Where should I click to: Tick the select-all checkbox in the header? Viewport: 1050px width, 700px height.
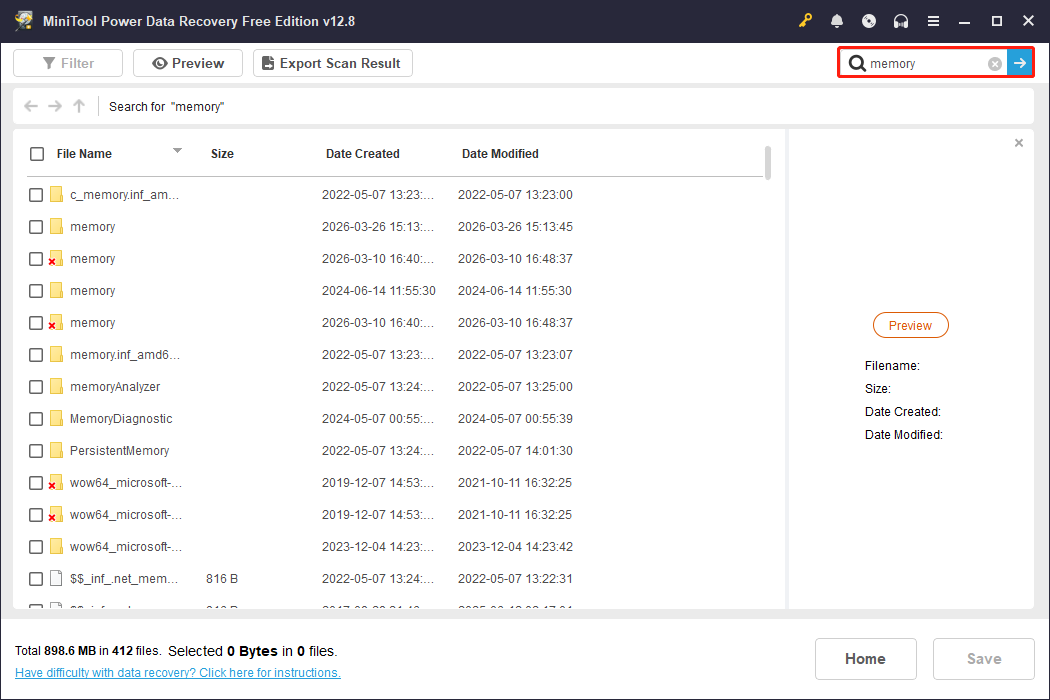point(37,154)
